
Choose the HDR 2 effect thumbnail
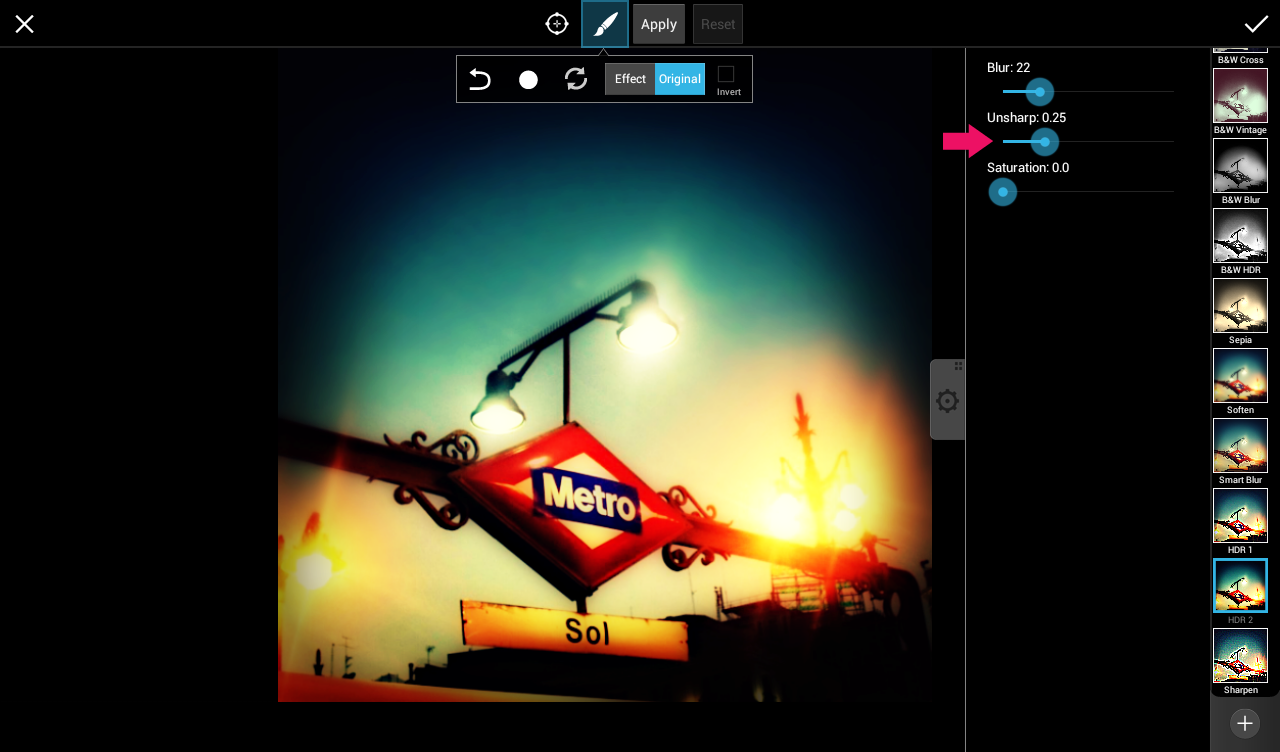pyautogui.click(x=1240, y=586)
